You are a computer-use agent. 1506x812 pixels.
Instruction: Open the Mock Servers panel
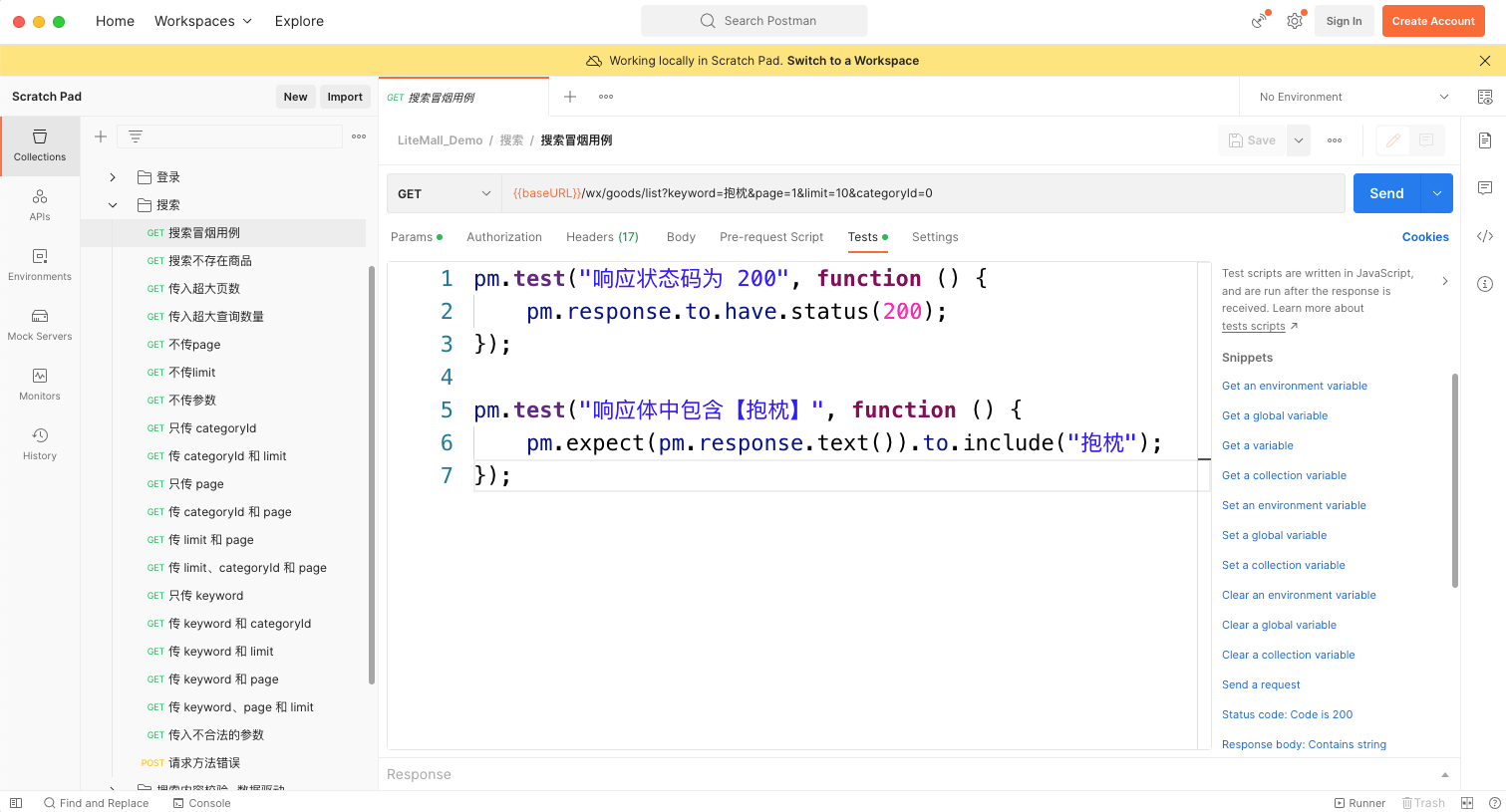[x=40, y=325]
